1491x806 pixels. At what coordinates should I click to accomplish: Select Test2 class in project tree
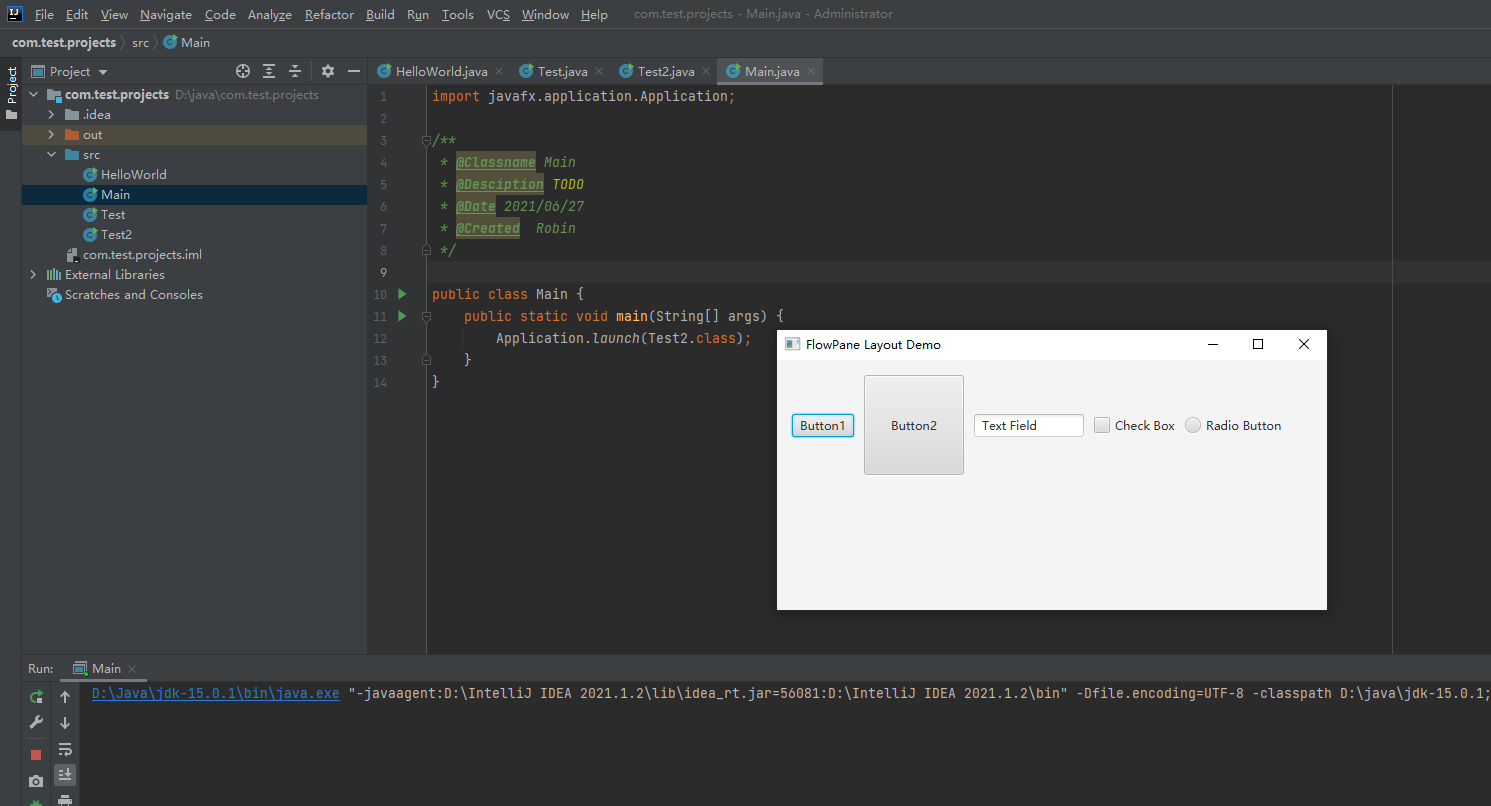click(x=116, y=235)
